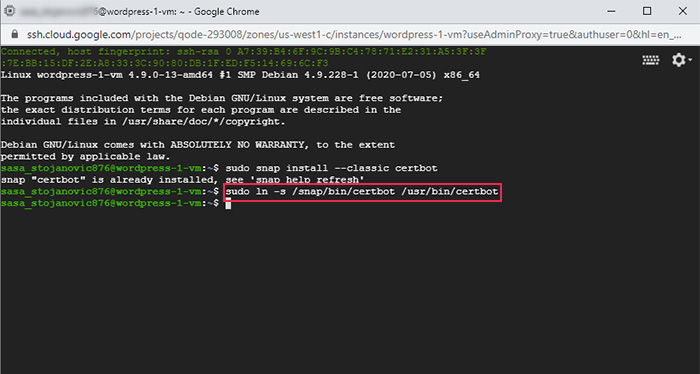Click 'snap "certbot" is already installed' message

tap(183, 180)
